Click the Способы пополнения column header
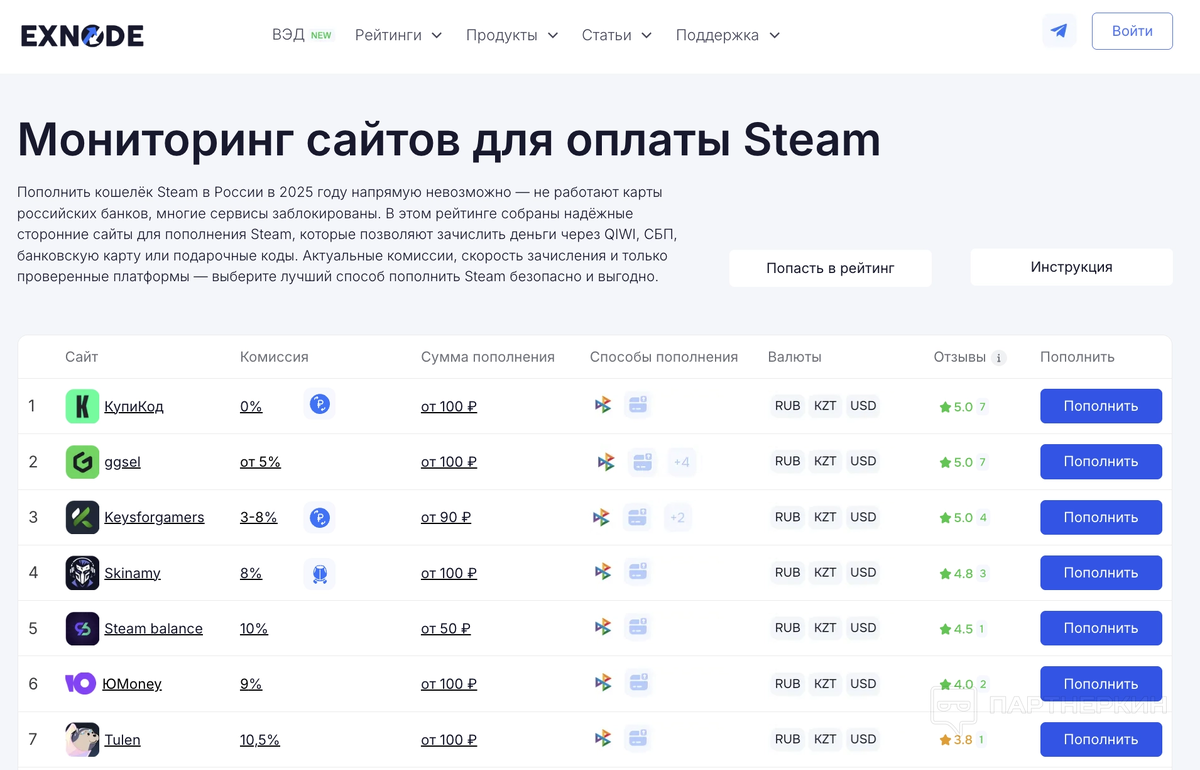This screenshot has height=770, width=1200. click(x=664, y=357)
